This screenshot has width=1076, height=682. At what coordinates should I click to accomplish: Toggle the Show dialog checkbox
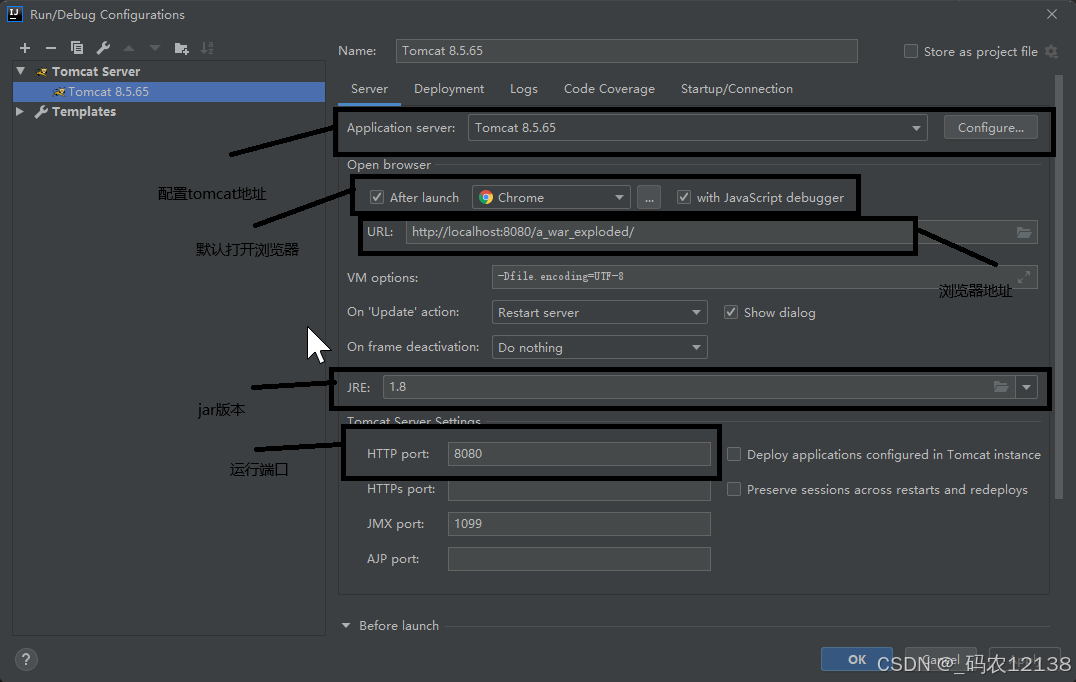pyautogui.click(x=731, y=312)
